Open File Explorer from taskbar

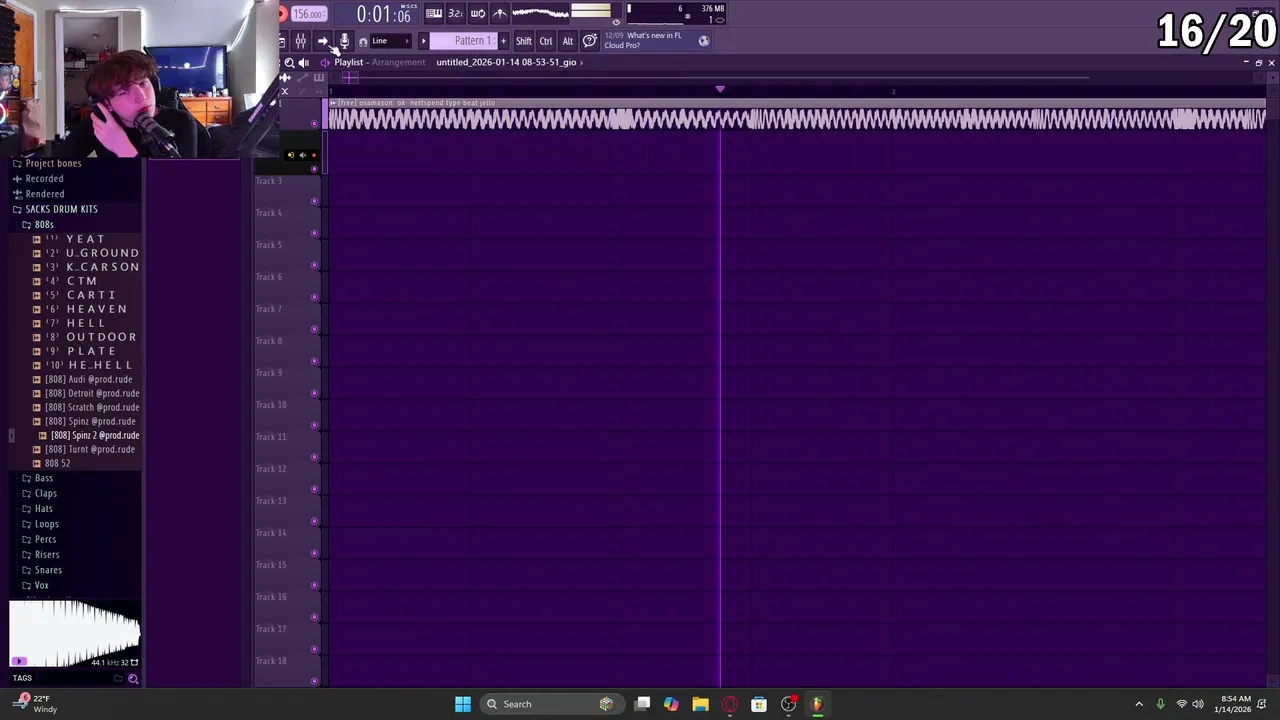(x=700, y=704)
